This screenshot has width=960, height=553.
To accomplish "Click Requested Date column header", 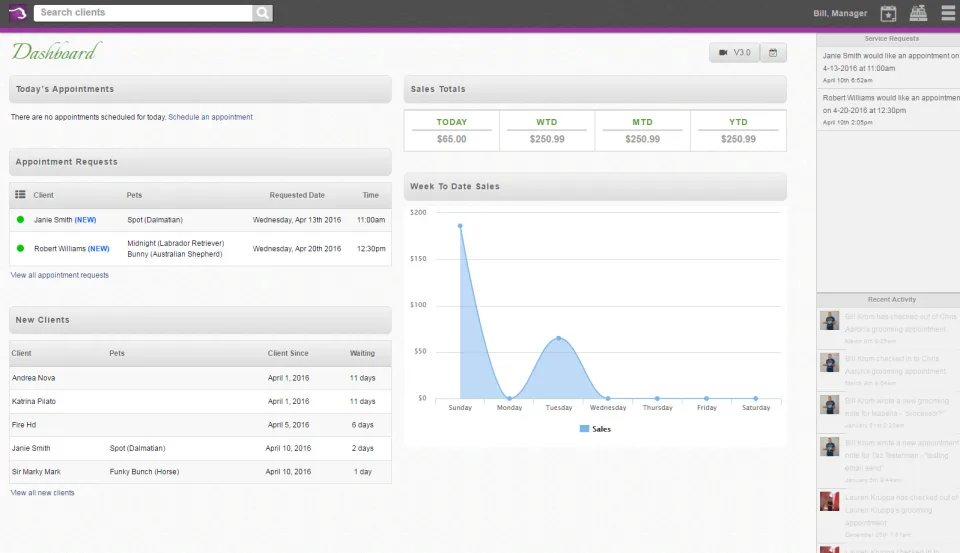I will [297, 195].
